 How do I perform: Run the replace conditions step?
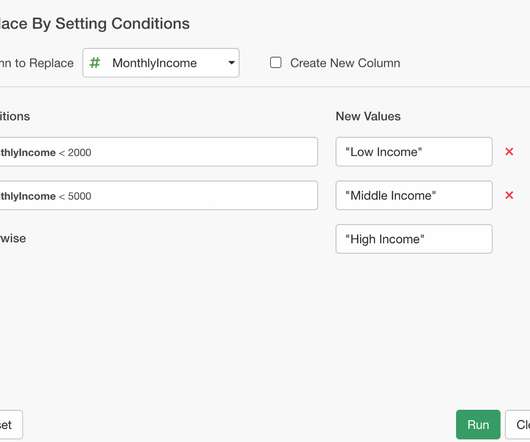478,424
